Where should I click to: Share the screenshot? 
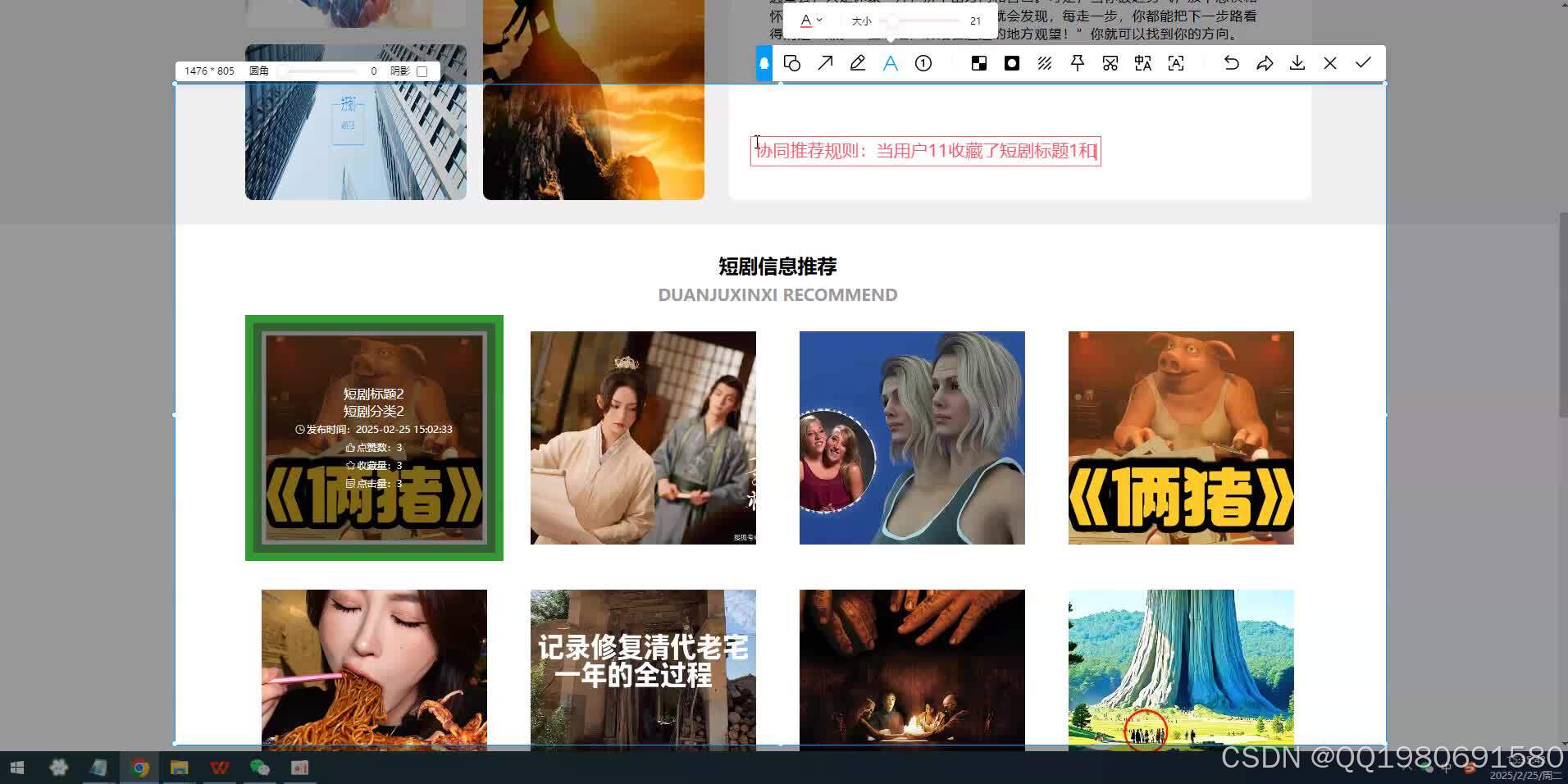tap(1265, 63)
